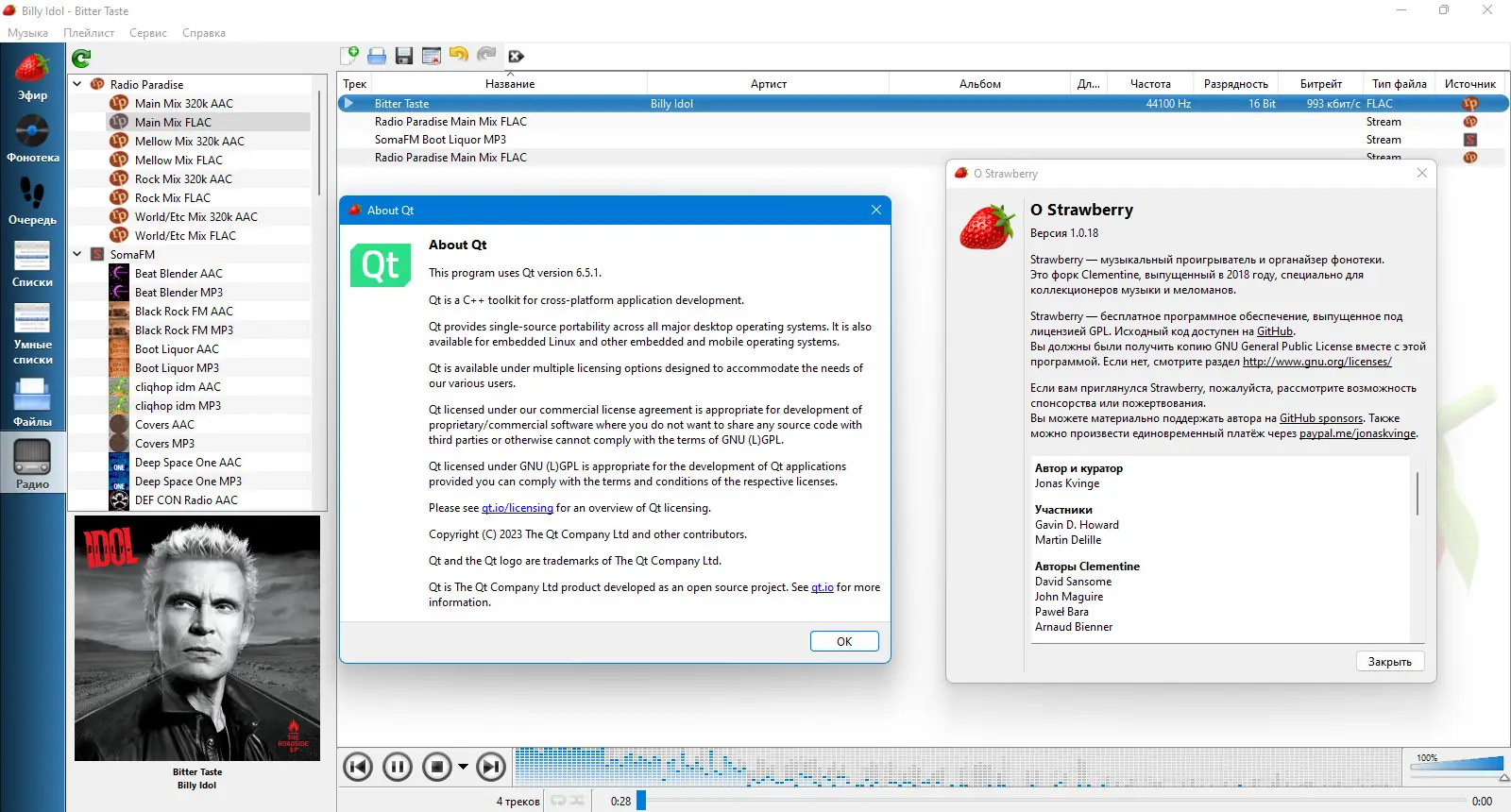The image size is (1511, 812).
Task: Click the clear search filter icon
Action: point(516,56)
